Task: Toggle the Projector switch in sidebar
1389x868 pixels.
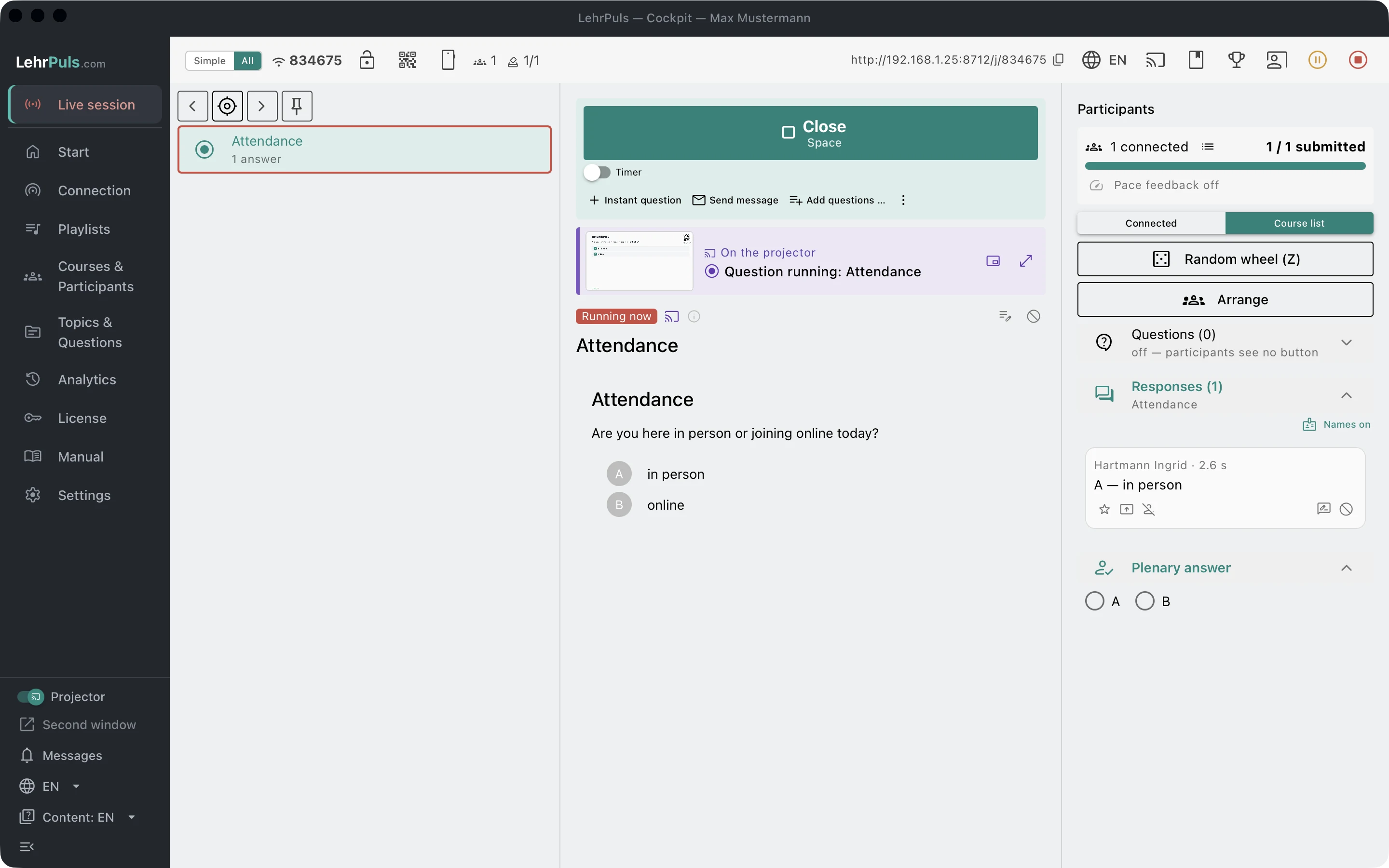Action: (x=30, y=696)
